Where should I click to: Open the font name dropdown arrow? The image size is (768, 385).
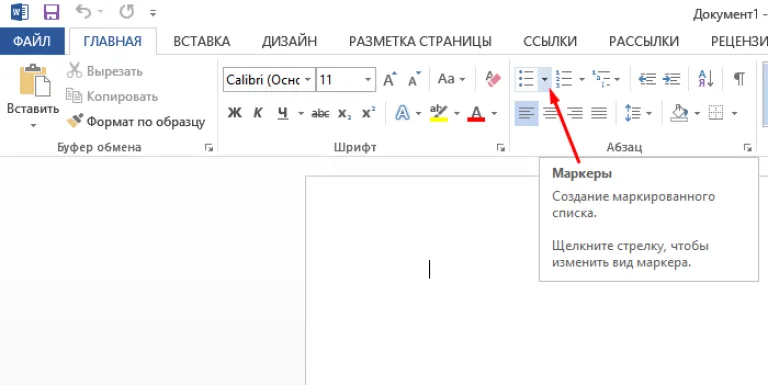point(309,80)
